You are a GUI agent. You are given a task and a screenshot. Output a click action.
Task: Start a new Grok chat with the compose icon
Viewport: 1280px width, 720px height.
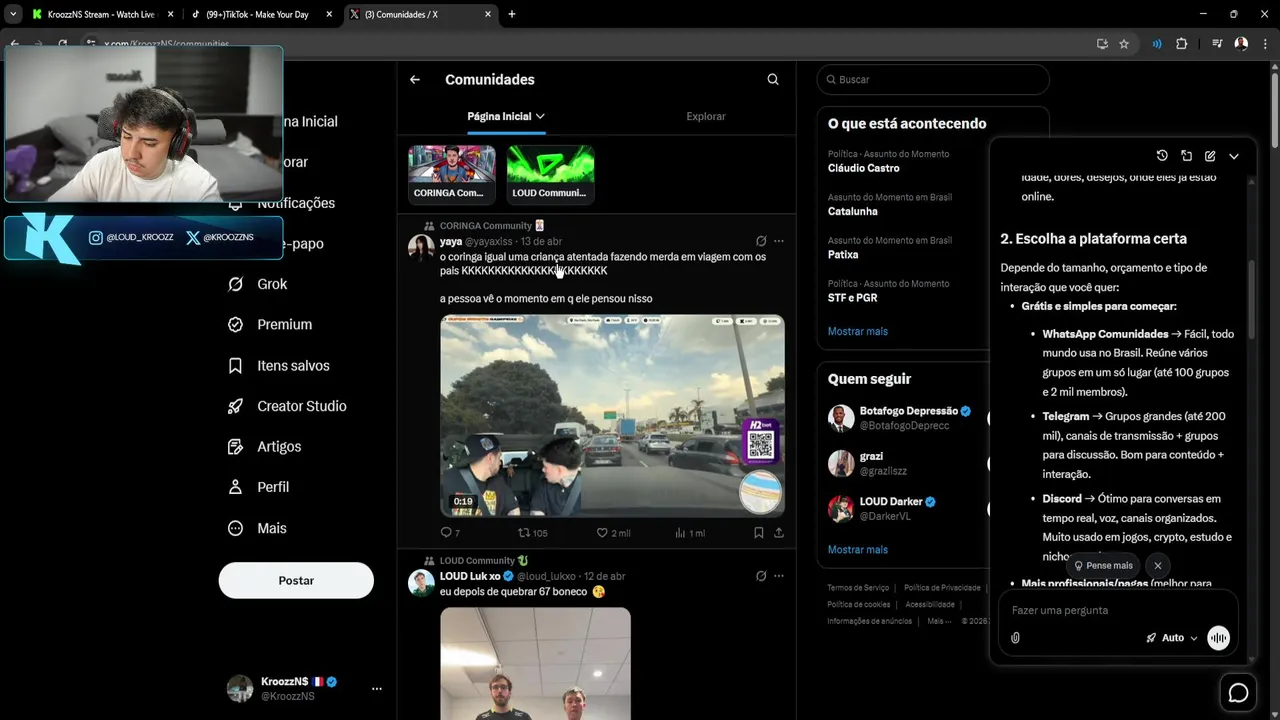click(1210, 156)
